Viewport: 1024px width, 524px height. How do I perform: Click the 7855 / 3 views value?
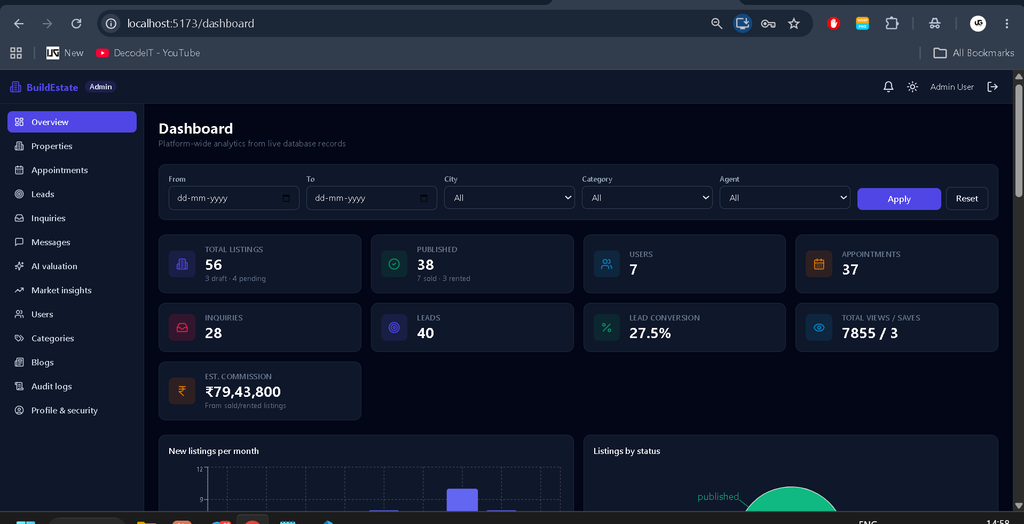coord(870,333)
